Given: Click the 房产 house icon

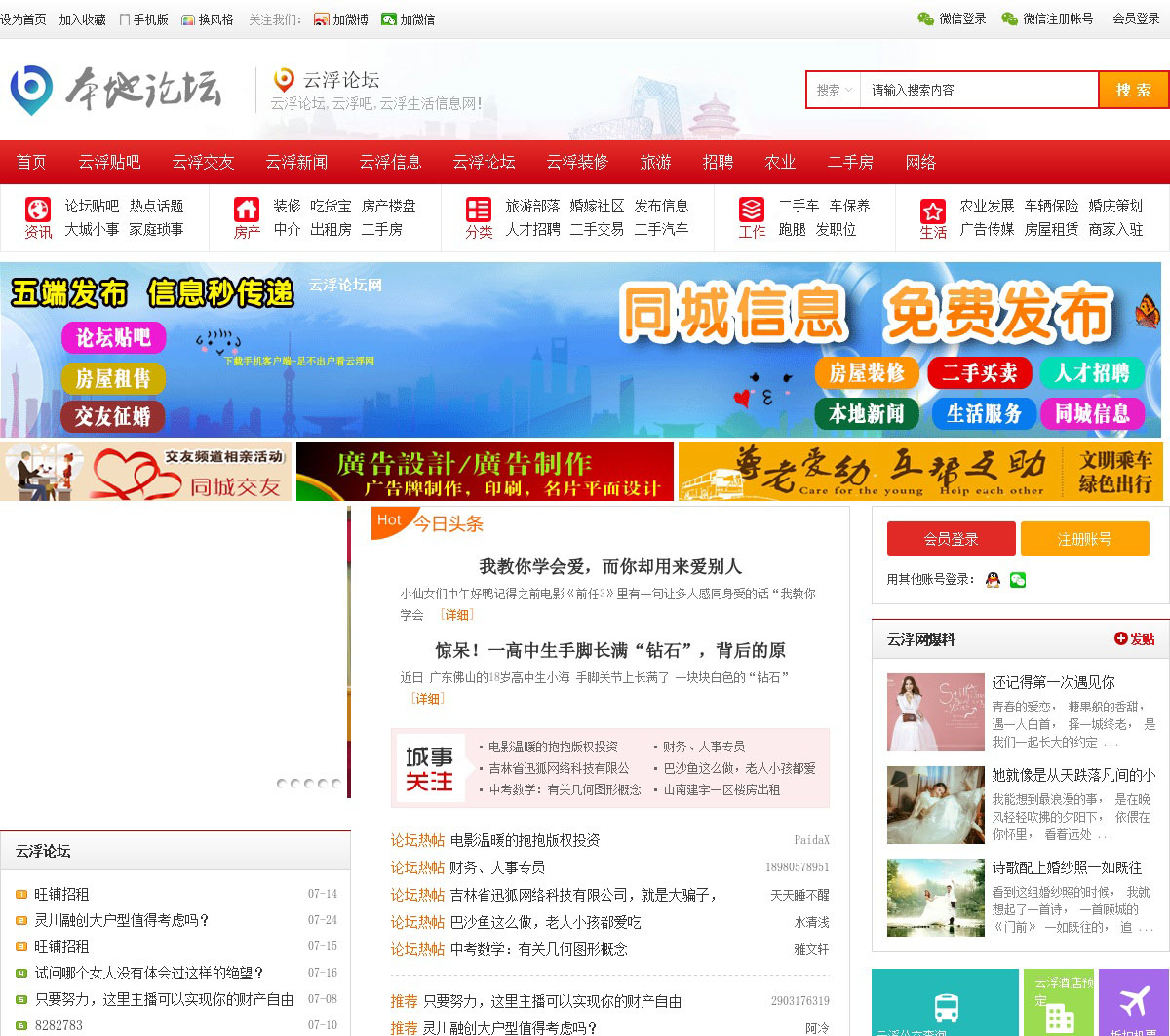Looking at the screenshot, I should click(247, 210).
